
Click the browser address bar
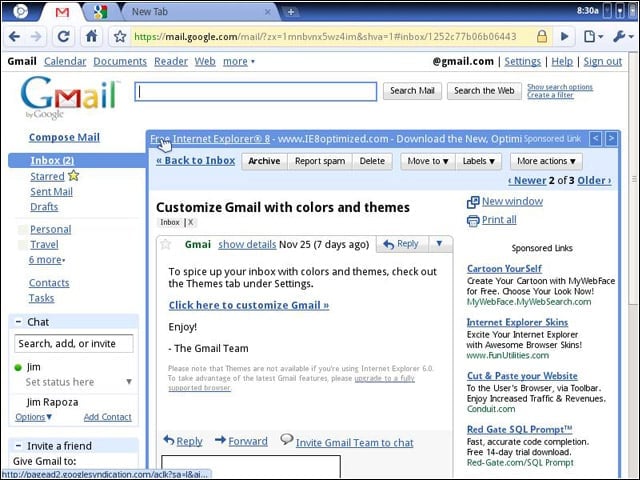pos(333,37)
